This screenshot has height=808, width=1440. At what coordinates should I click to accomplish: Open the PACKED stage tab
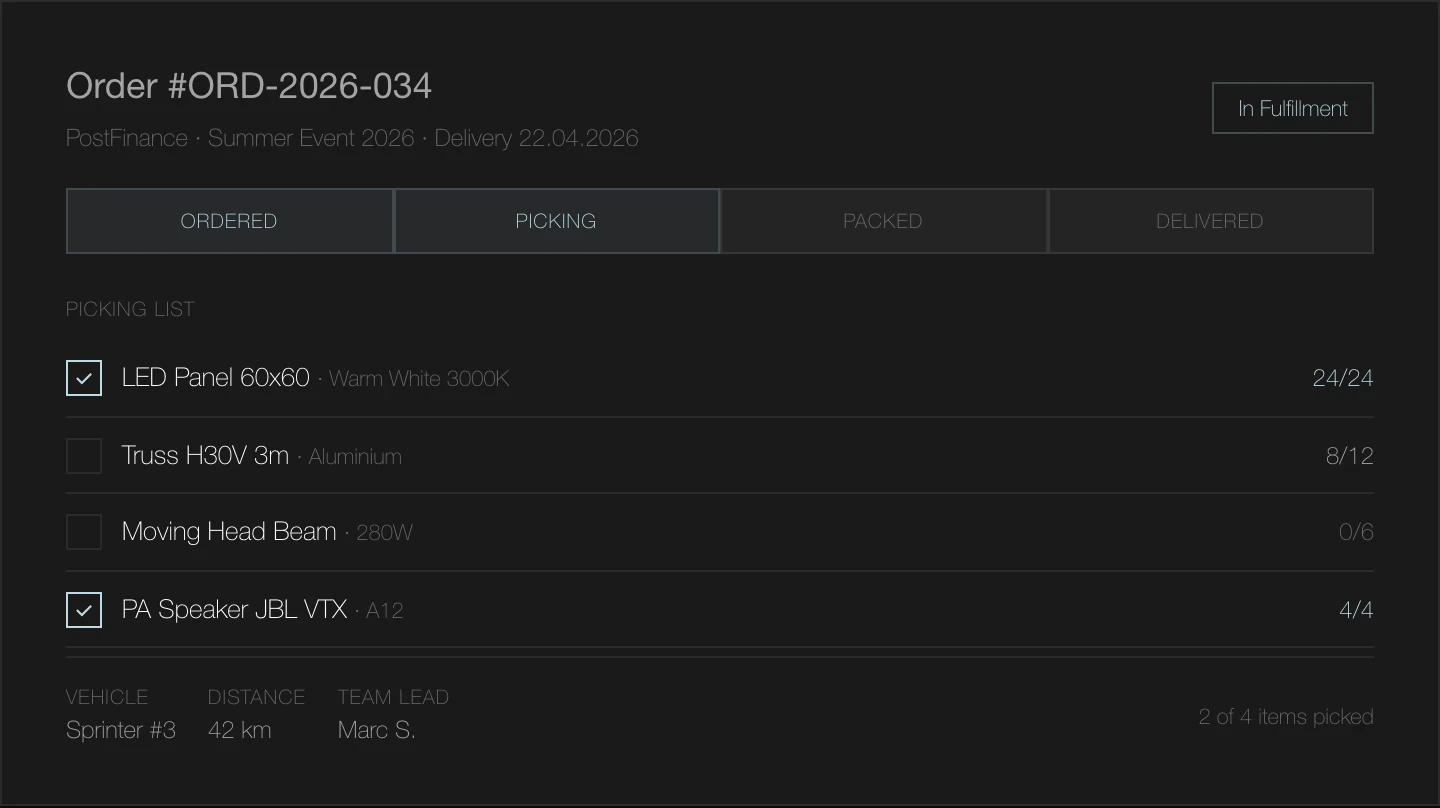point(883,221)
